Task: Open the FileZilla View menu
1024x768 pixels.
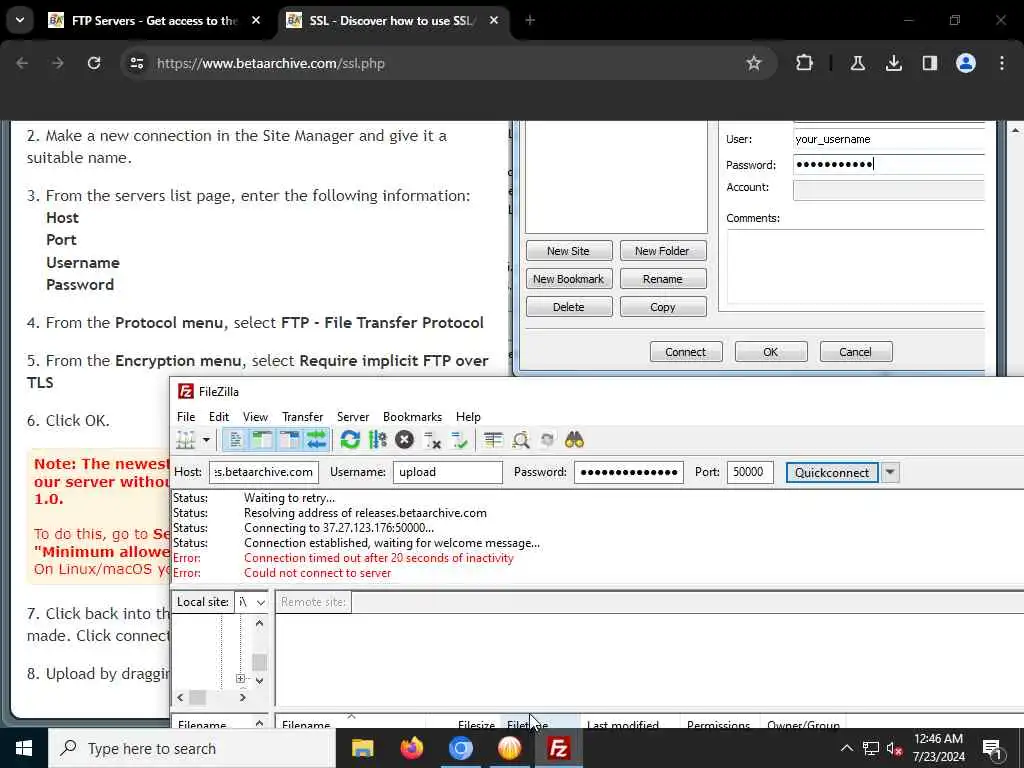Action: [x=255, y=417]
